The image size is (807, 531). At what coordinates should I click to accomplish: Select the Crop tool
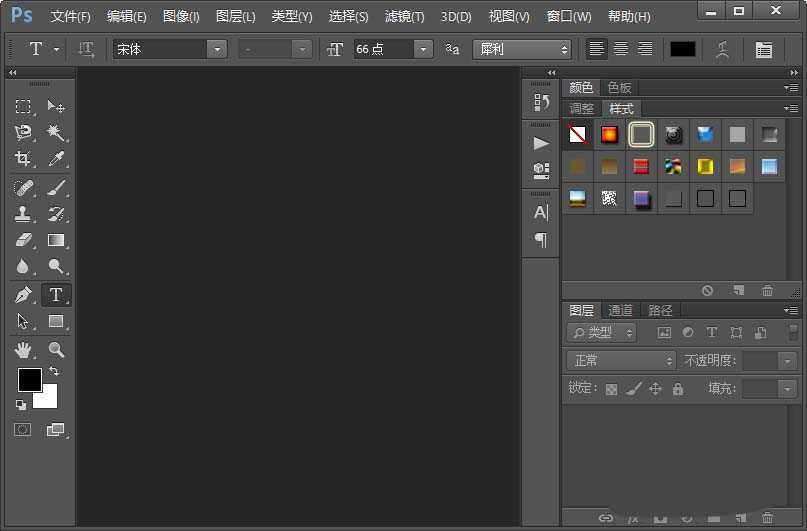[x=23, y=159]
